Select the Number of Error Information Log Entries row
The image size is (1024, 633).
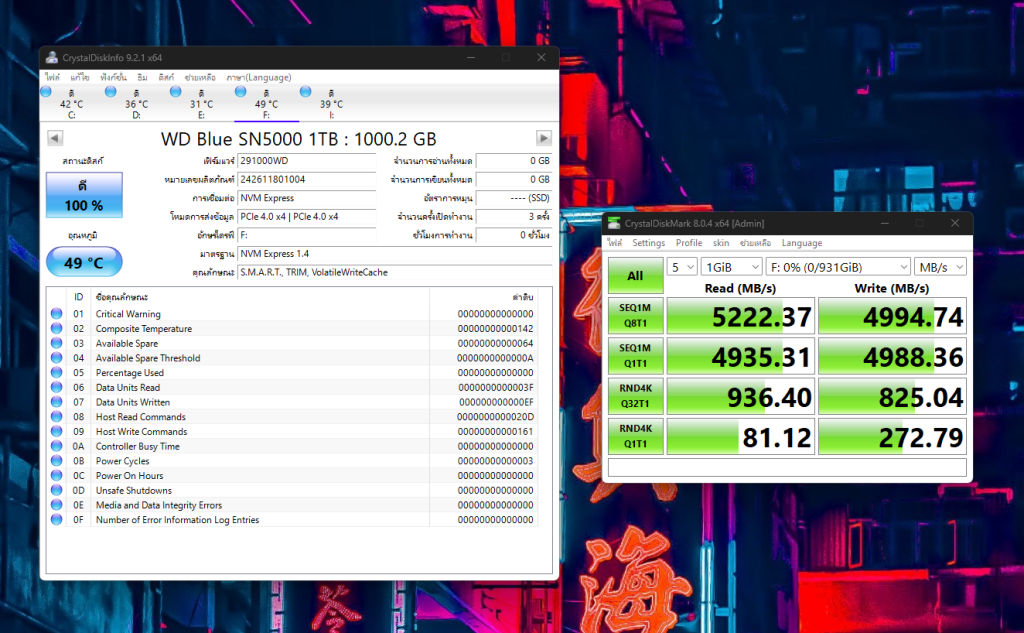tap(293, 519)
